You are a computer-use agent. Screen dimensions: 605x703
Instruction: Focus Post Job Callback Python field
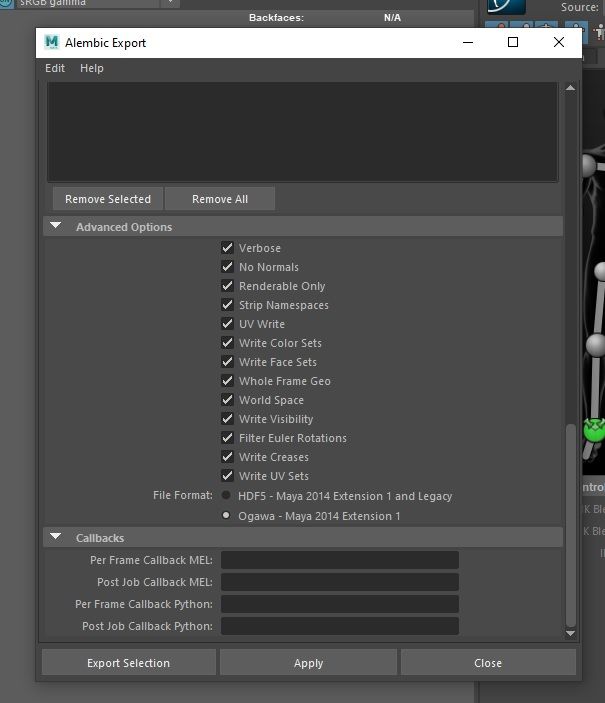[339, 626]
